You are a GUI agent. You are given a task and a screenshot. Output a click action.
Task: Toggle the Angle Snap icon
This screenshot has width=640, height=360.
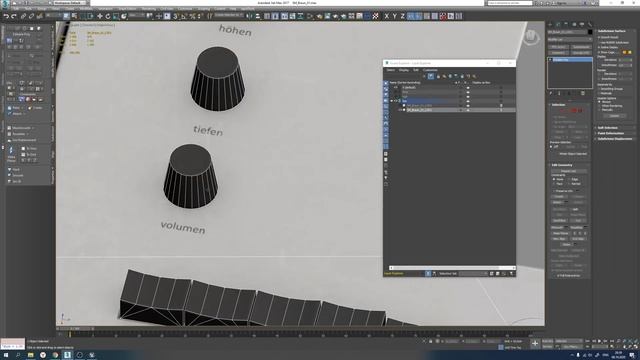point(183,16)
